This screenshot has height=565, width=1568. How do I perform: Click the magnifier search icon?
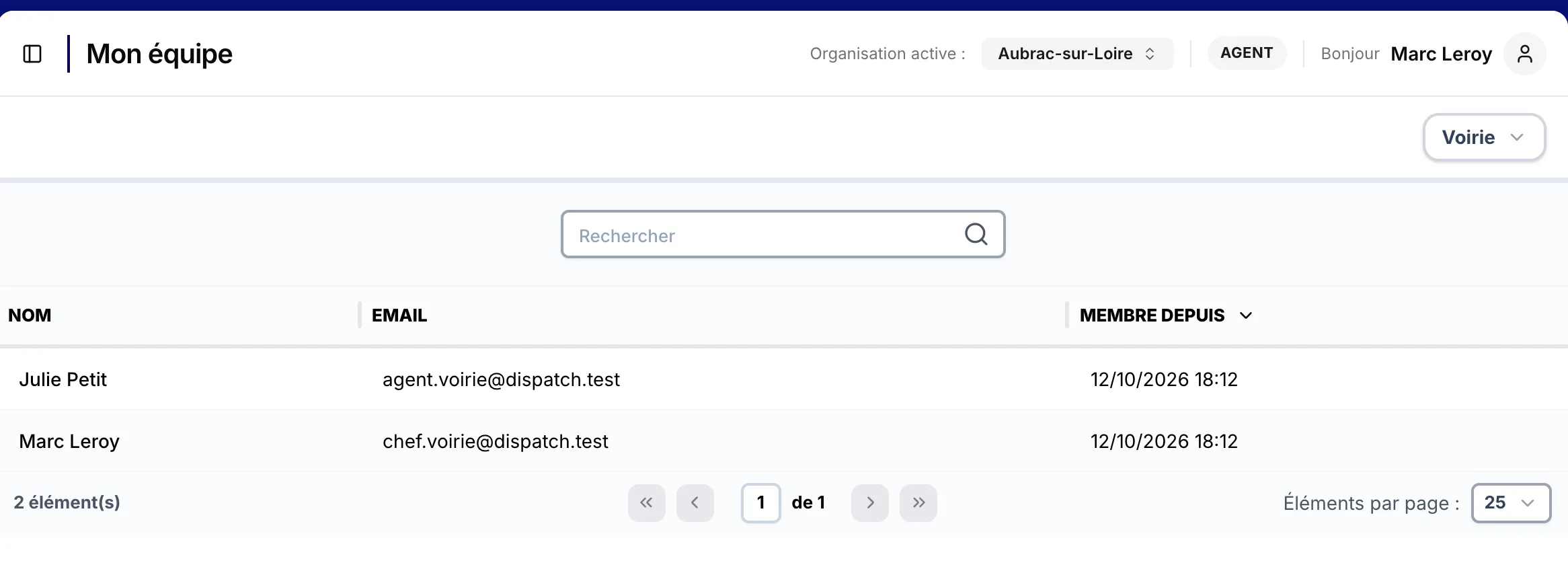pyautogui.click(x=976, y=234)
